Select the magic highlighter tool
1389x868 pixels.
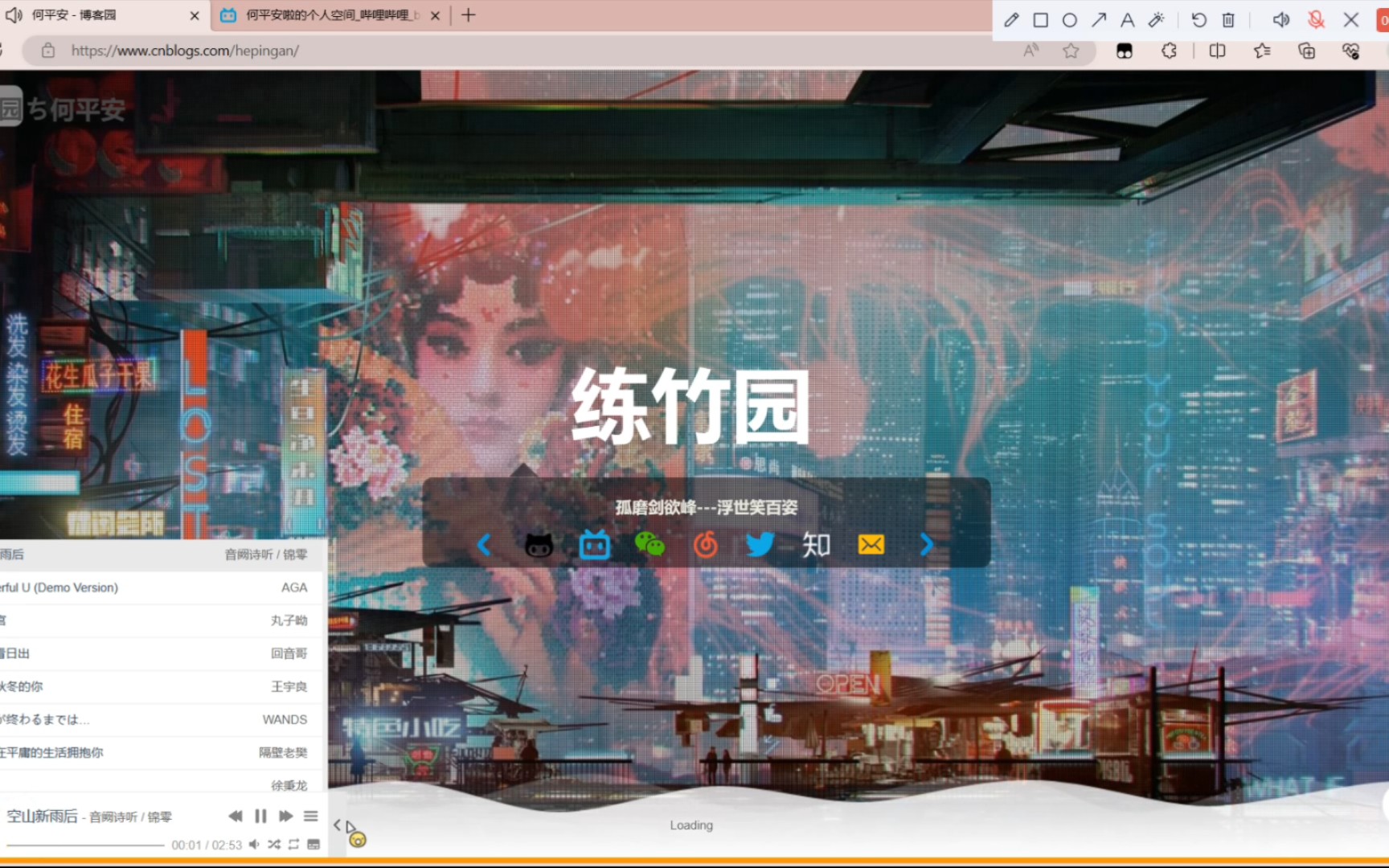click(x=1157, y=20)
